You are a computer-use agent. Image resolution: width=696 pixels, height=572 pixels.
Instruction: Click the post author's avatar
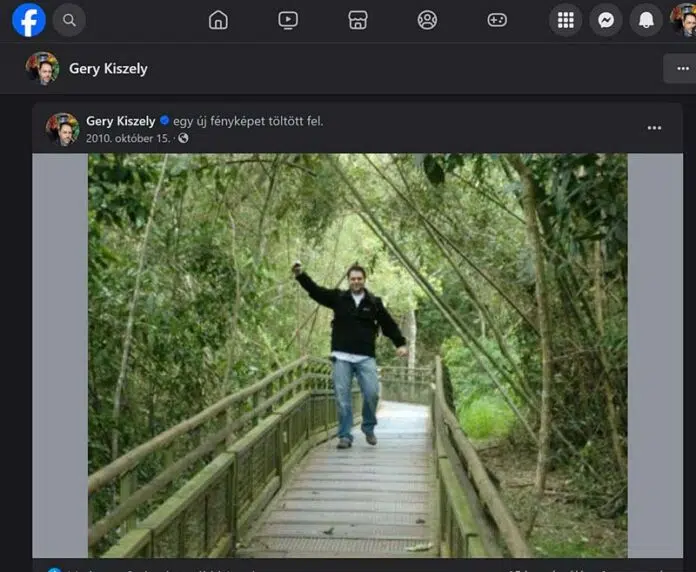click(x=62, y=129)
